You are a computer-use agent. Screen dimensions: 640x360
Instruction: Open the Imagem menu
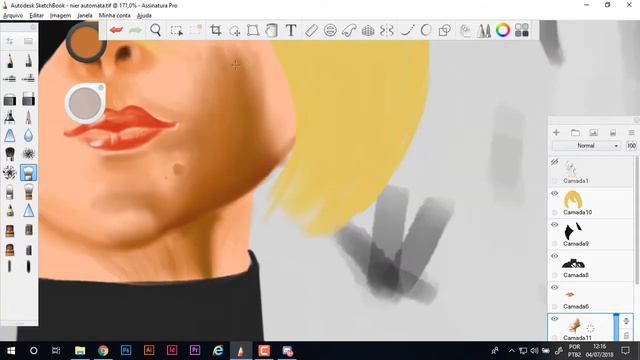(x=60, y=16)
